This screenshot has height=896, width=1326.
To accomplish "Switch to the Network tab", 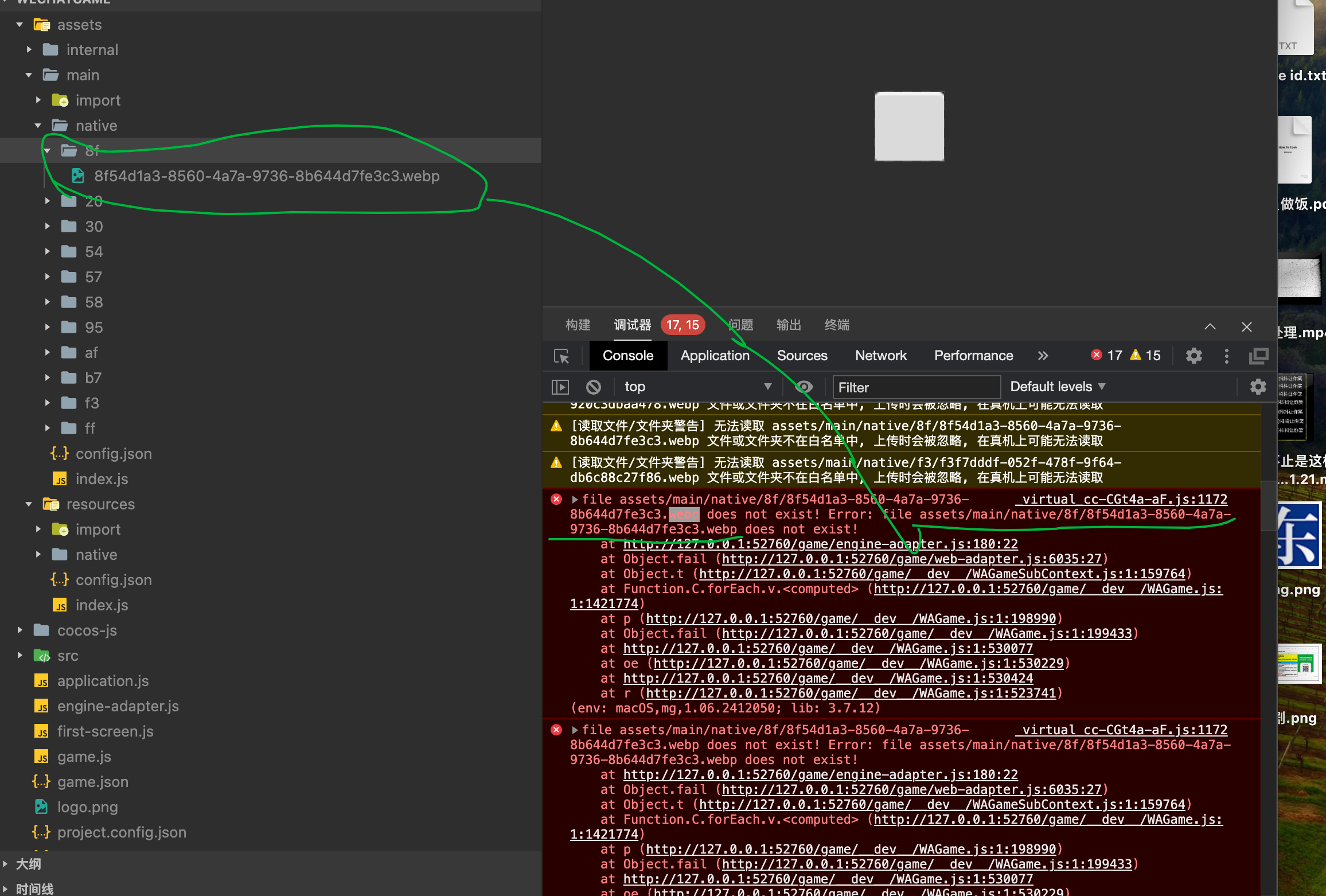I will click(880, 356).
